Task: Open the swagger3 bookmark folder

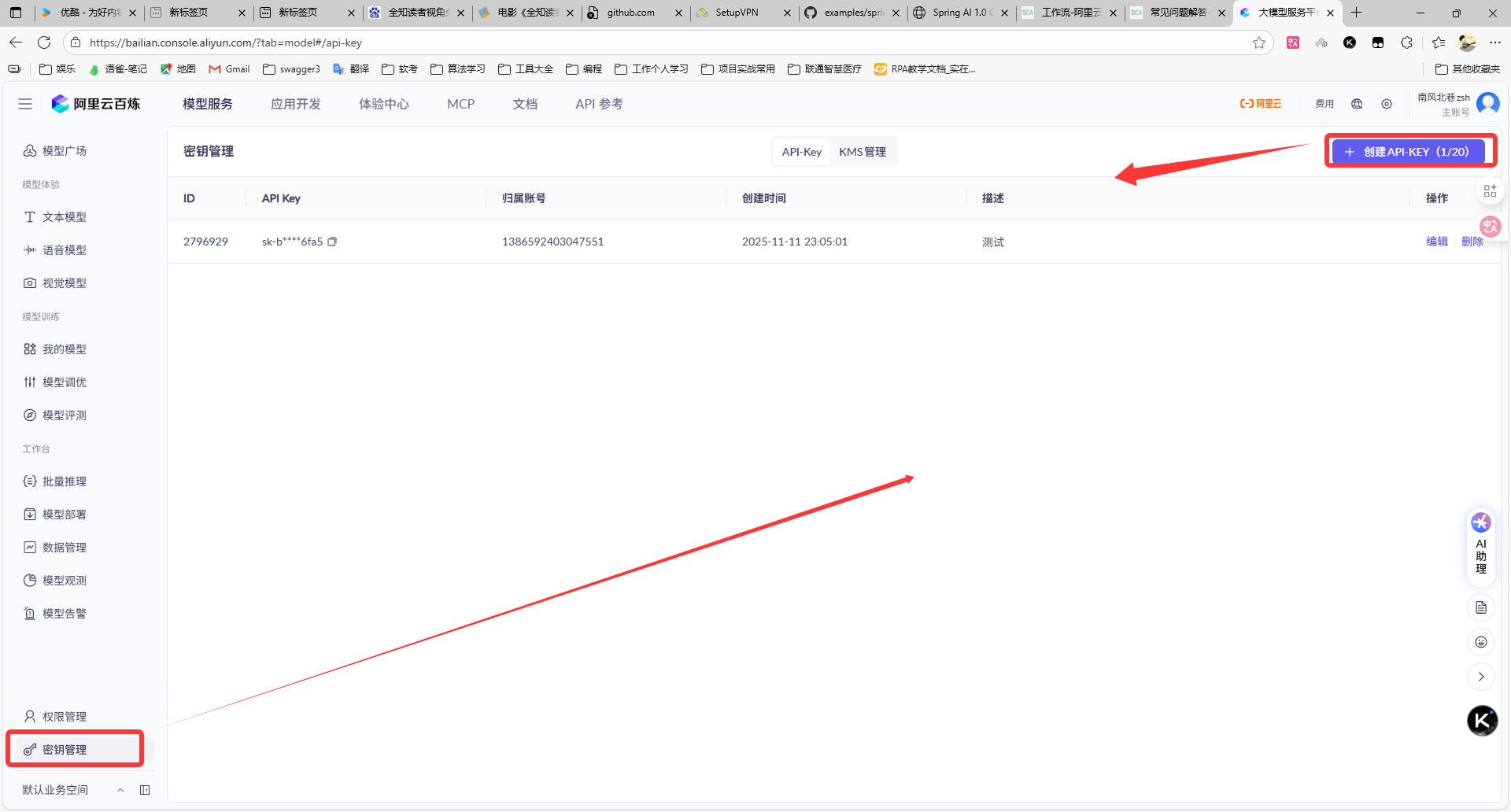Action: click(292, 69)
